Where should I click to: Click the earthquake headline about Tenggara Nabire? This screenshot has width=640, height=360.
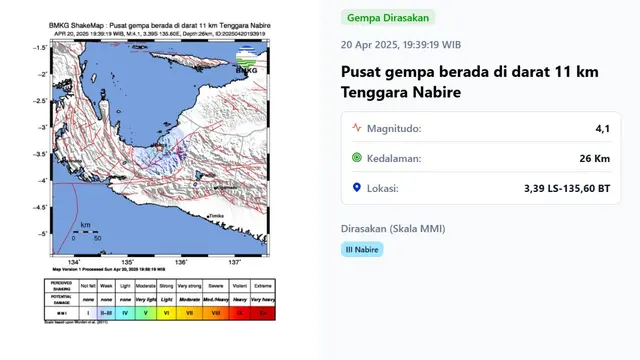[470, 82]
